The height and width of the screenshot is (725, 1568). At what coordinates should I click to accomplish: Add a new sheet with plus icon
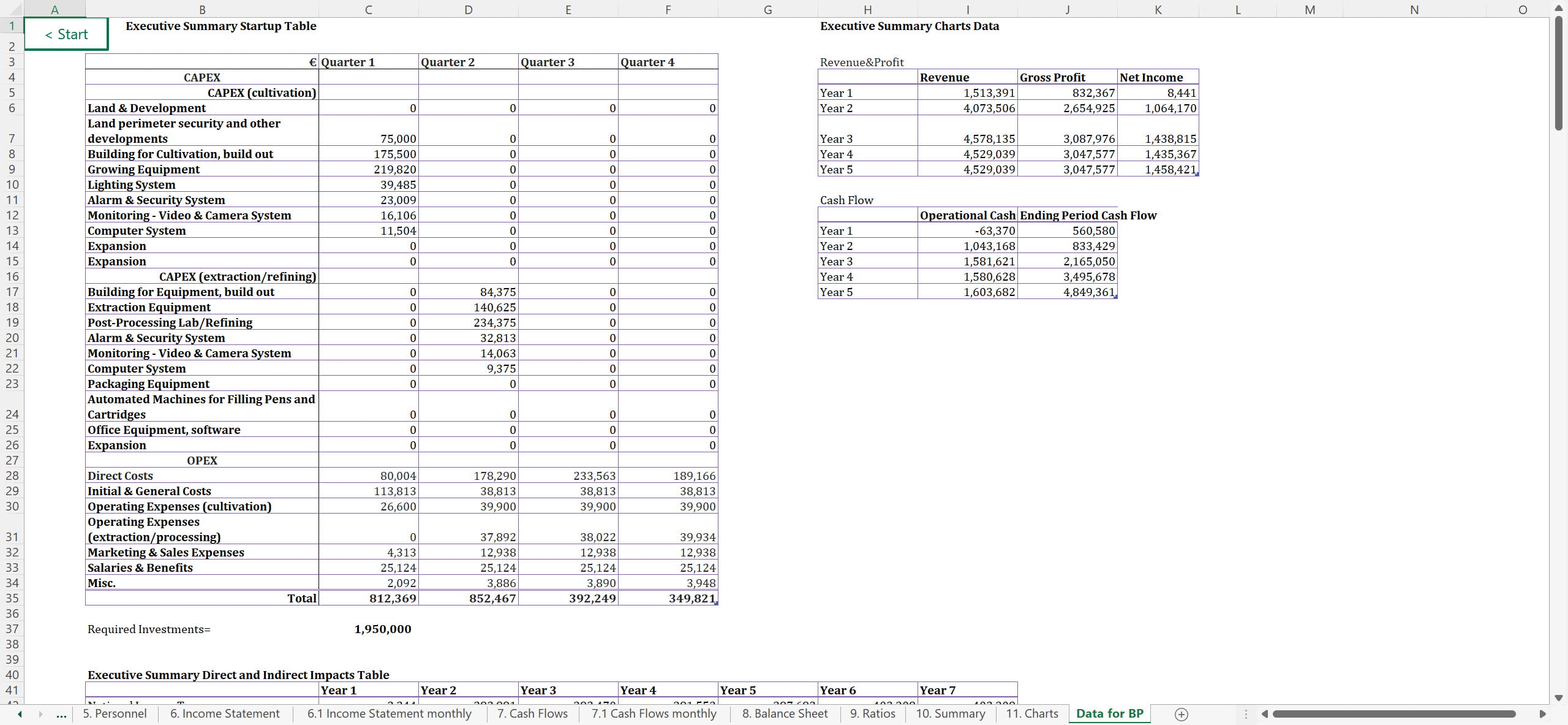[x=1182, y=714]
